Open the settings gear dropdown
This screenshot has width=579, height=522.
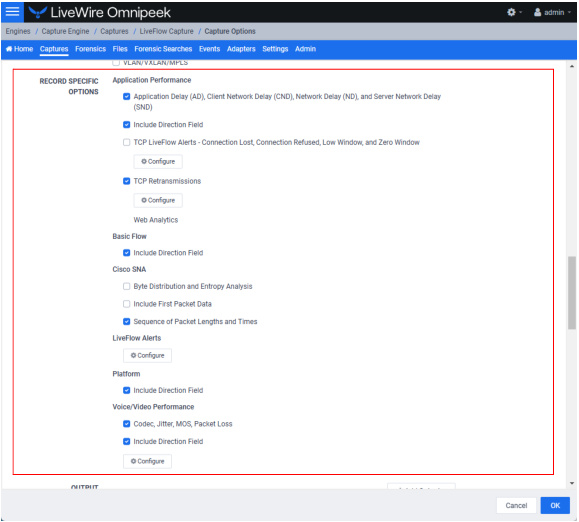tap(514, 12)
